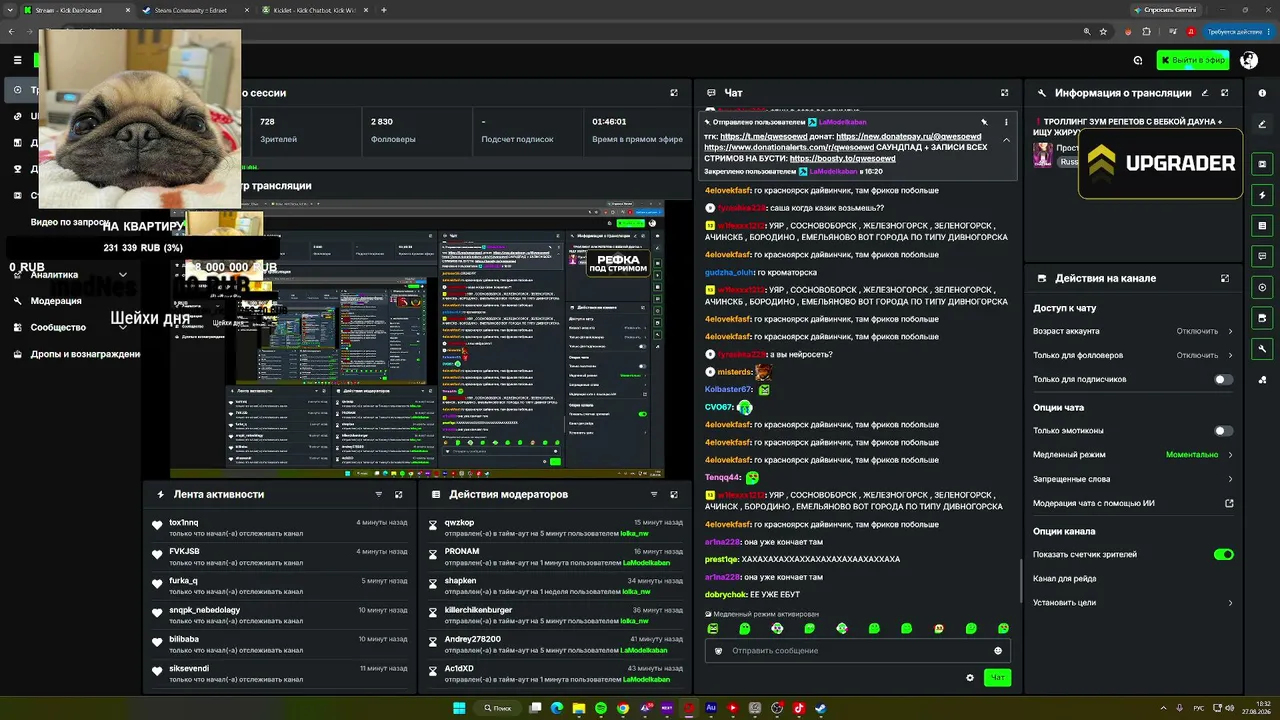The width and height of the screenshot is (1280, 720).
Task: Open Adobe Audition from the taskbar
Action: coord(711,708)
